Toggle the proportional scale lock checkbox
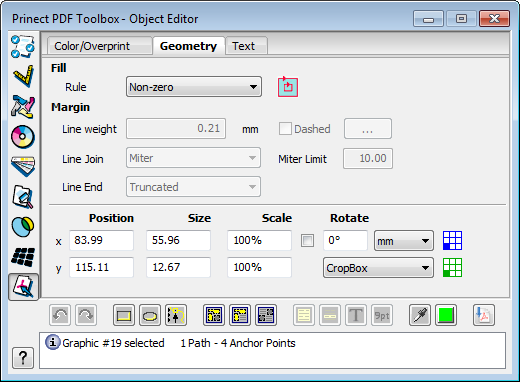Image resolution: width=520 pixels, height=382 pixels. (x=307, y=240)
